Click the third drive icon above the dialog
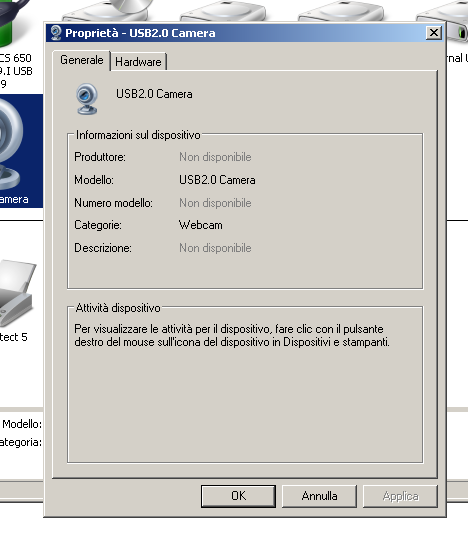 coord(341,11)
